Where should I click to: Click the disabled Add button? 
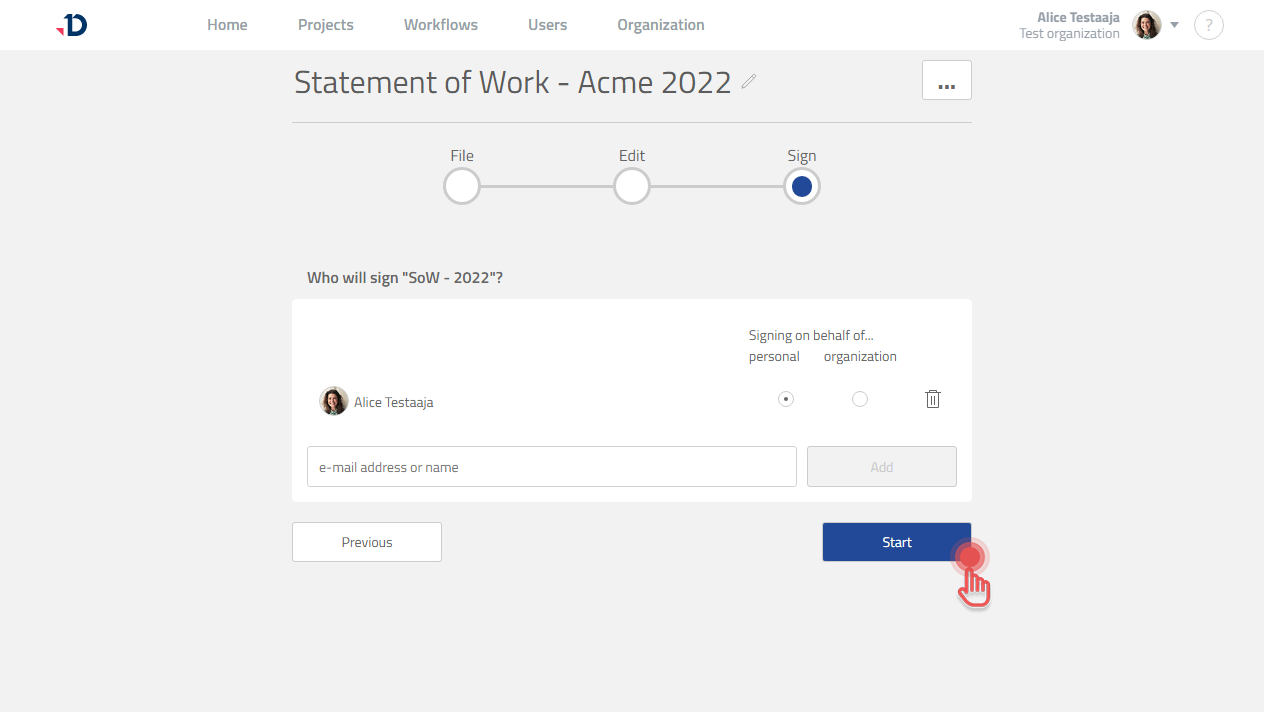(881, 466)
